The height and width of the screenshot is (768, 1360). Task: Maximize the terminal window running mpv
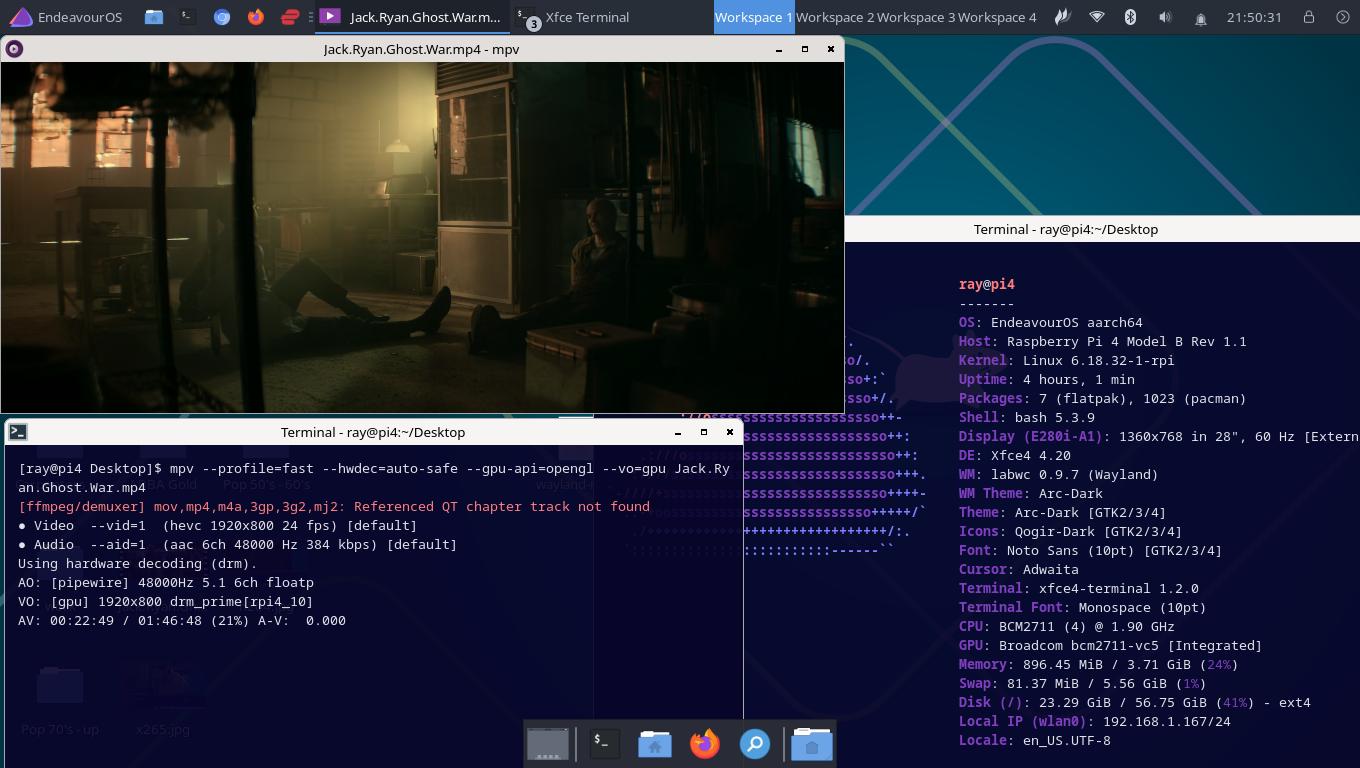[x=704, y=432]
